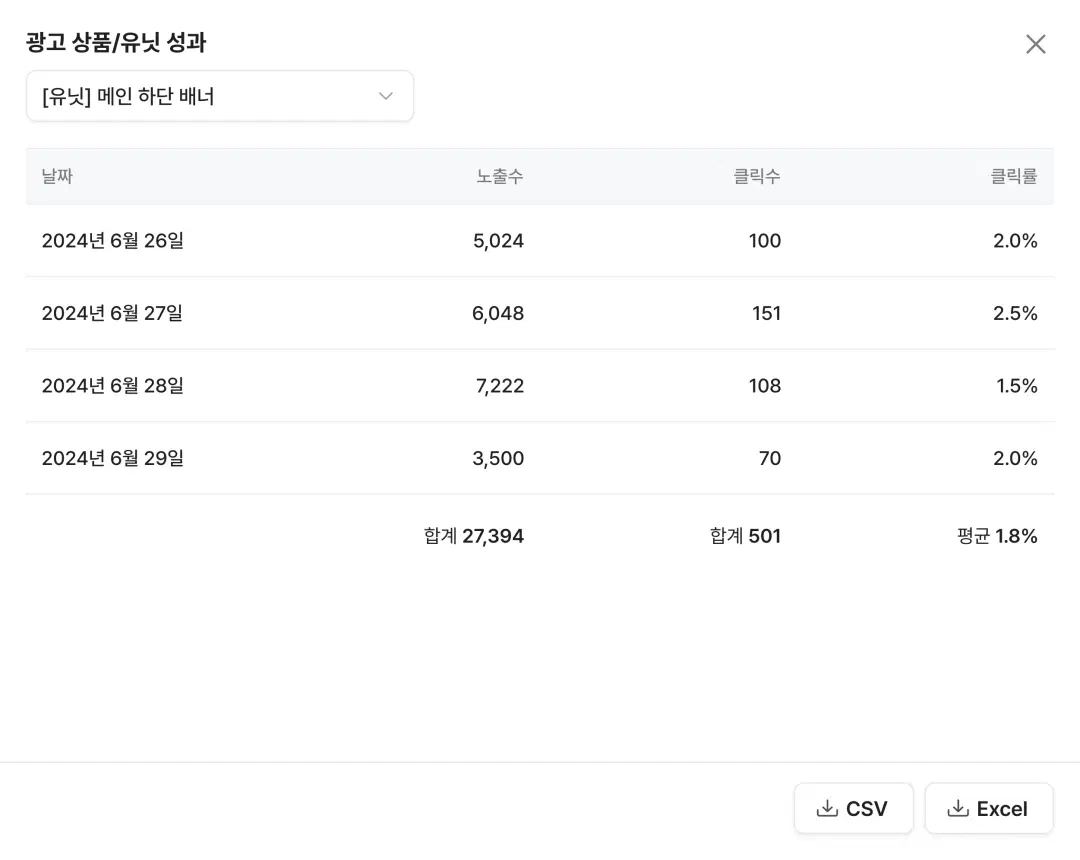The height and width of the screenshot is (860, 1080).
Task: Download the report as CSV
Action: pyautogui.click(x=853, y=808)
